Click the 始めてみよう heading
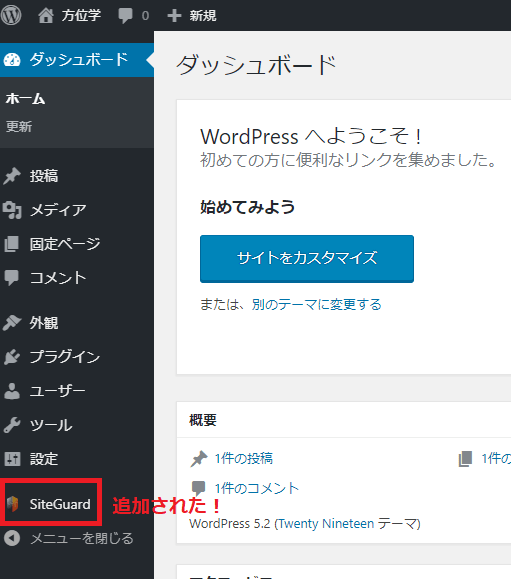 pyautogui.click(x=247, y=207)
